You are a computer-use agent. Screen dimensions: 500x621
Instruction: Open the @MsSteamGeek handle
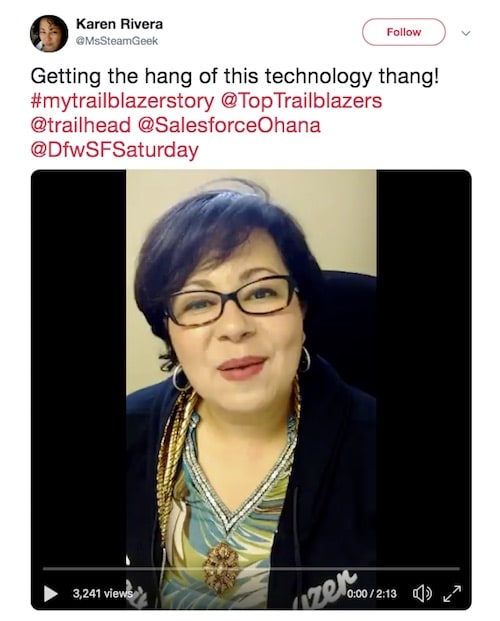[x=117, y=41]
